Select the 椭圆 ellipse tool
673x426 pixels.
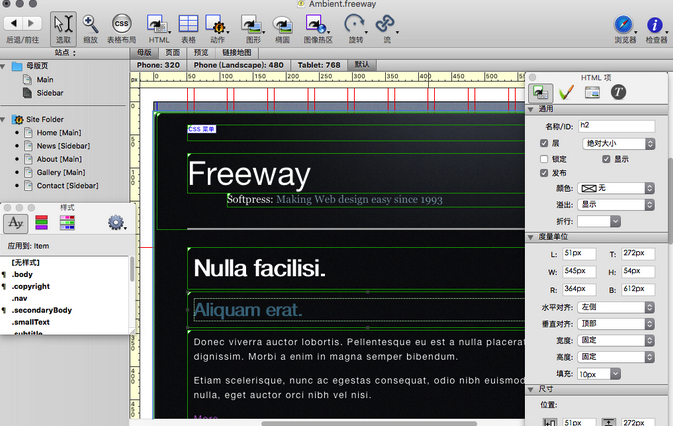282,28
